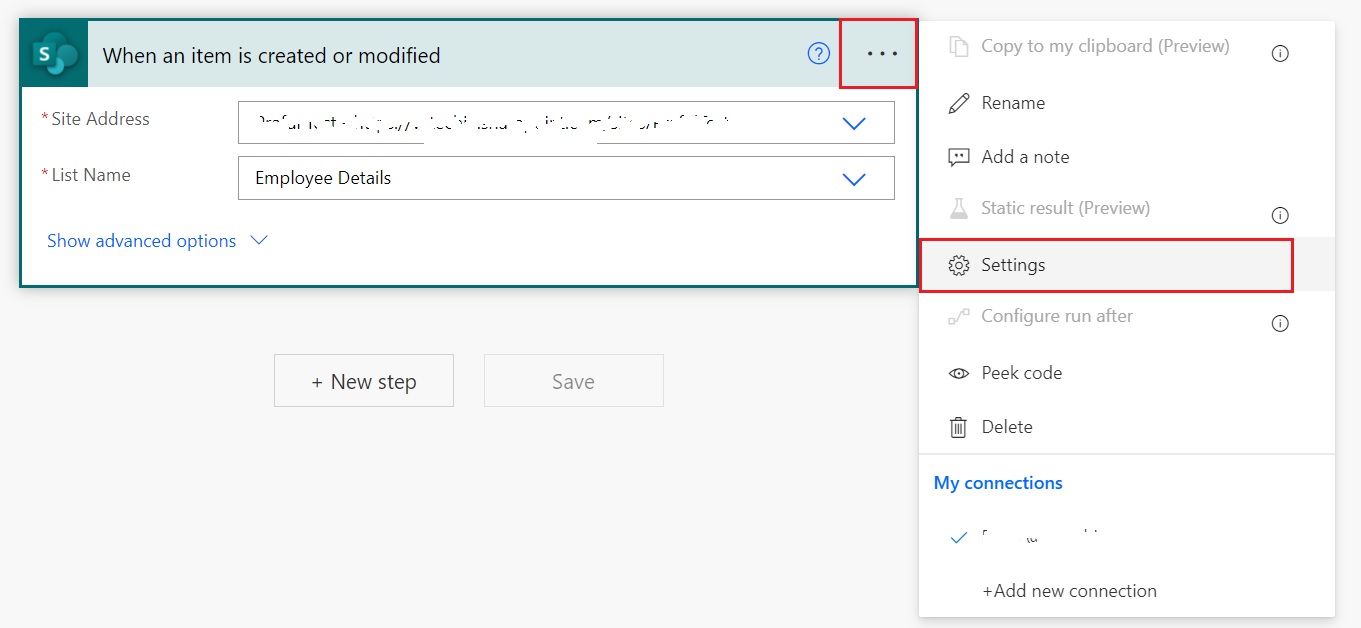1361x628 pixels.
Task: Click the info icon beside Configure run after
Action: 1280,322
